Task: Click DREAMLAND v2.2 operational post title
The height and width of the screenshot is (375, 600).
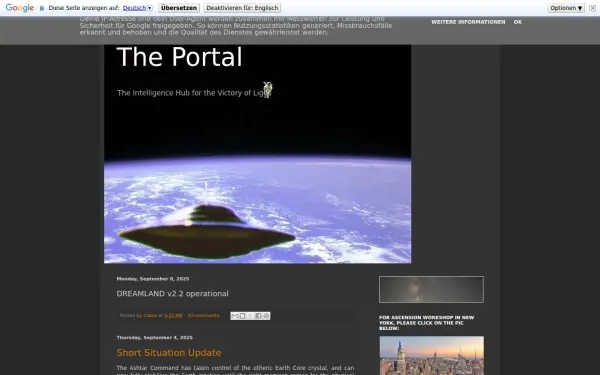Action: 173,293
